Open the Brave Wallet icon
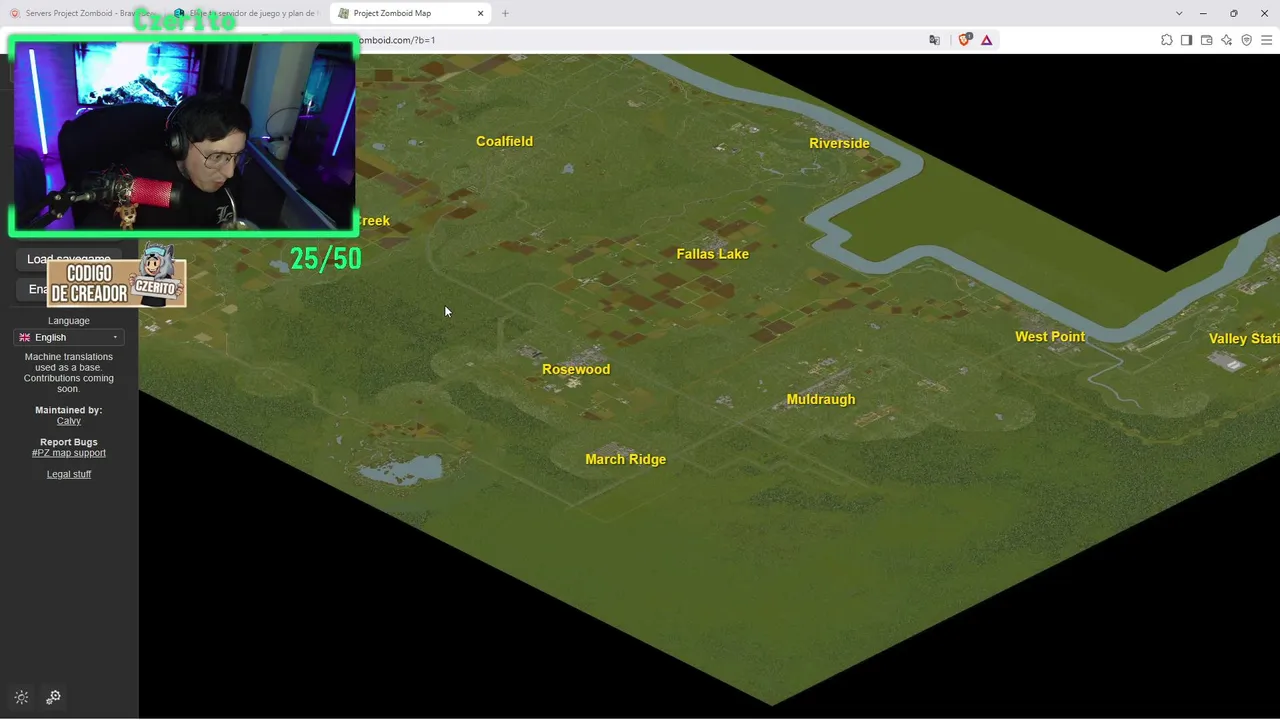Image resolution: width=1280 pixels, height=720 pixels. click(1206, 40)
